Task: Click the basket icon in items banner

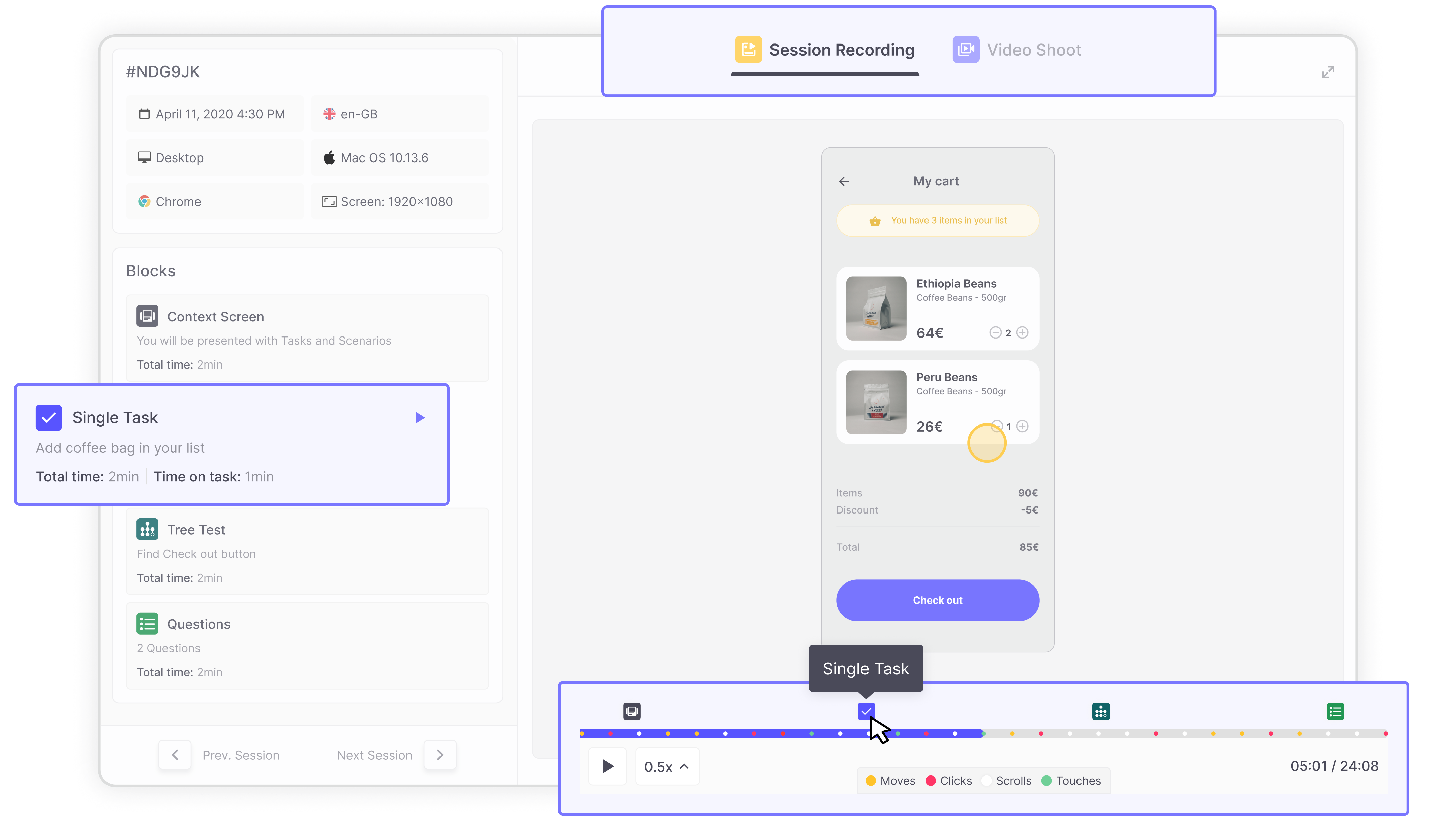Action: (x=875, y=221)
